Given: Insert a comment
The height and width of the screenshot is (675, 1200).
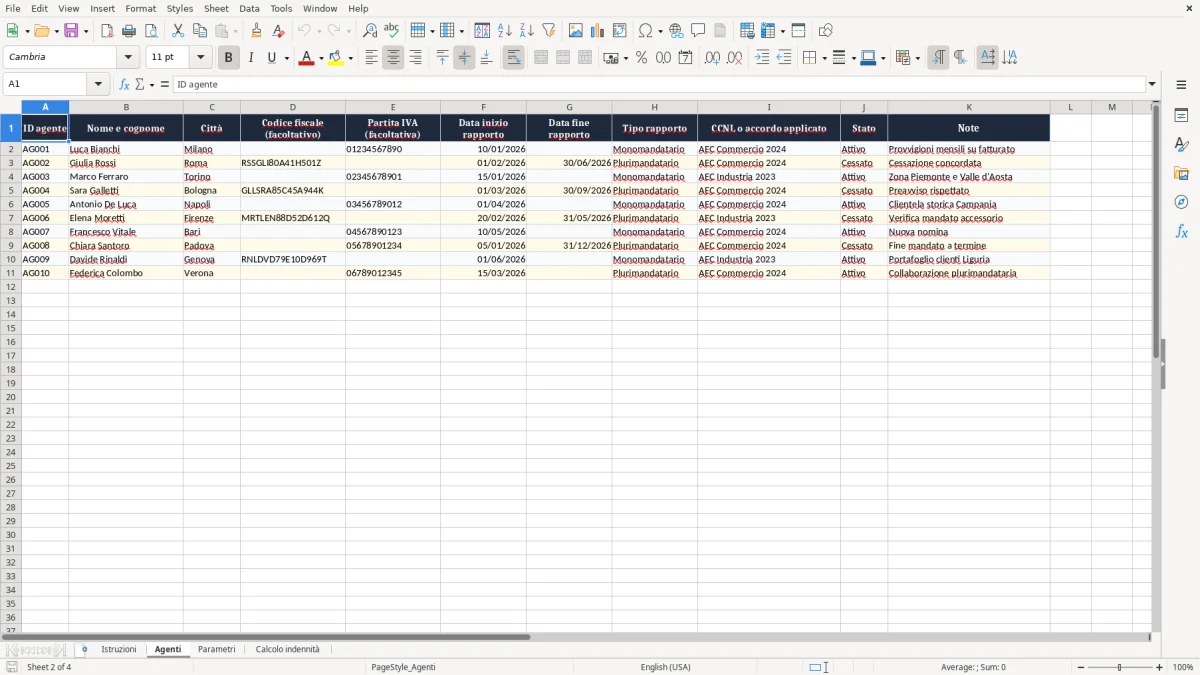Looking at the screenshot, I should point(698,31).
